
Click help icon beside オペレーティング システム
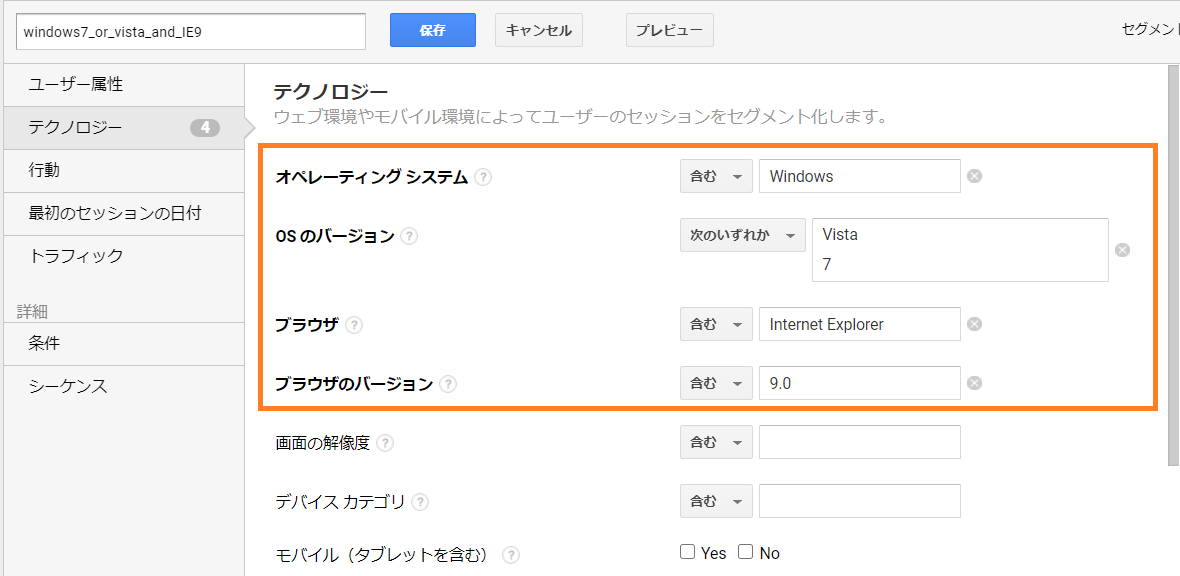point(484,177)
